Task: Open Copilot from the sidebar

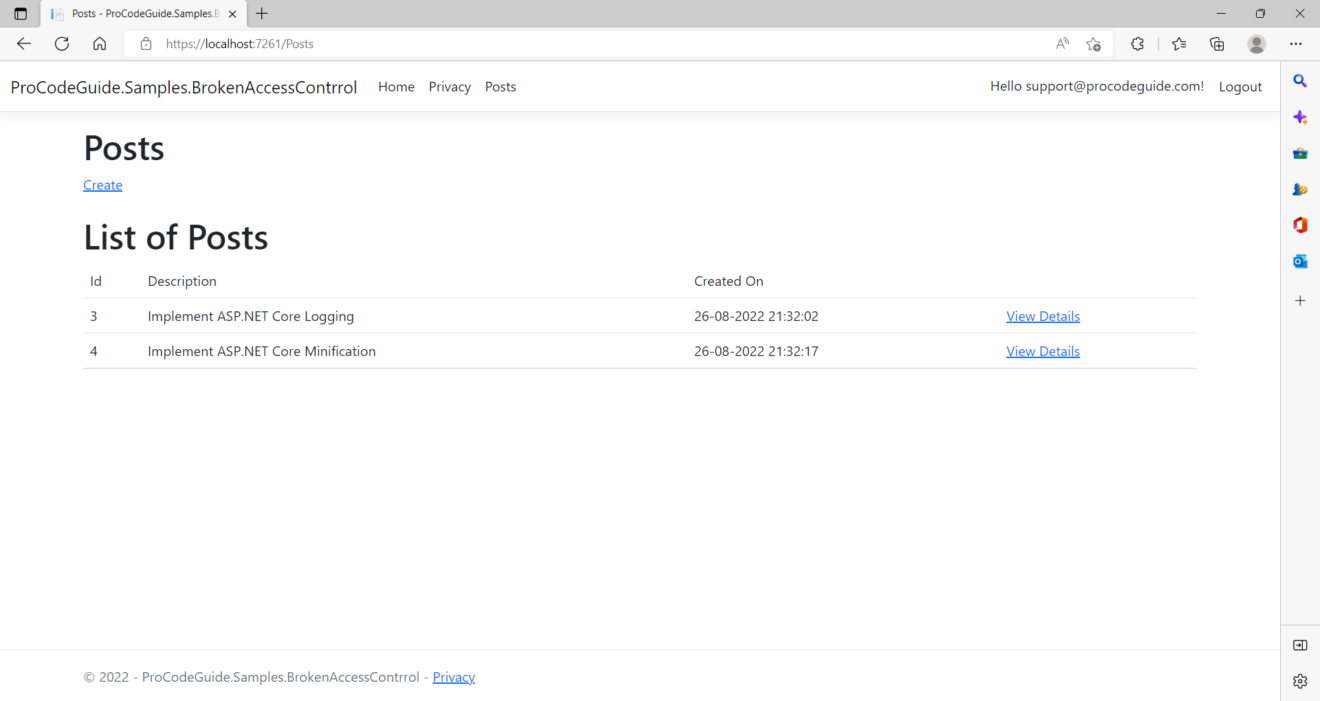Action: point(1300,117)
